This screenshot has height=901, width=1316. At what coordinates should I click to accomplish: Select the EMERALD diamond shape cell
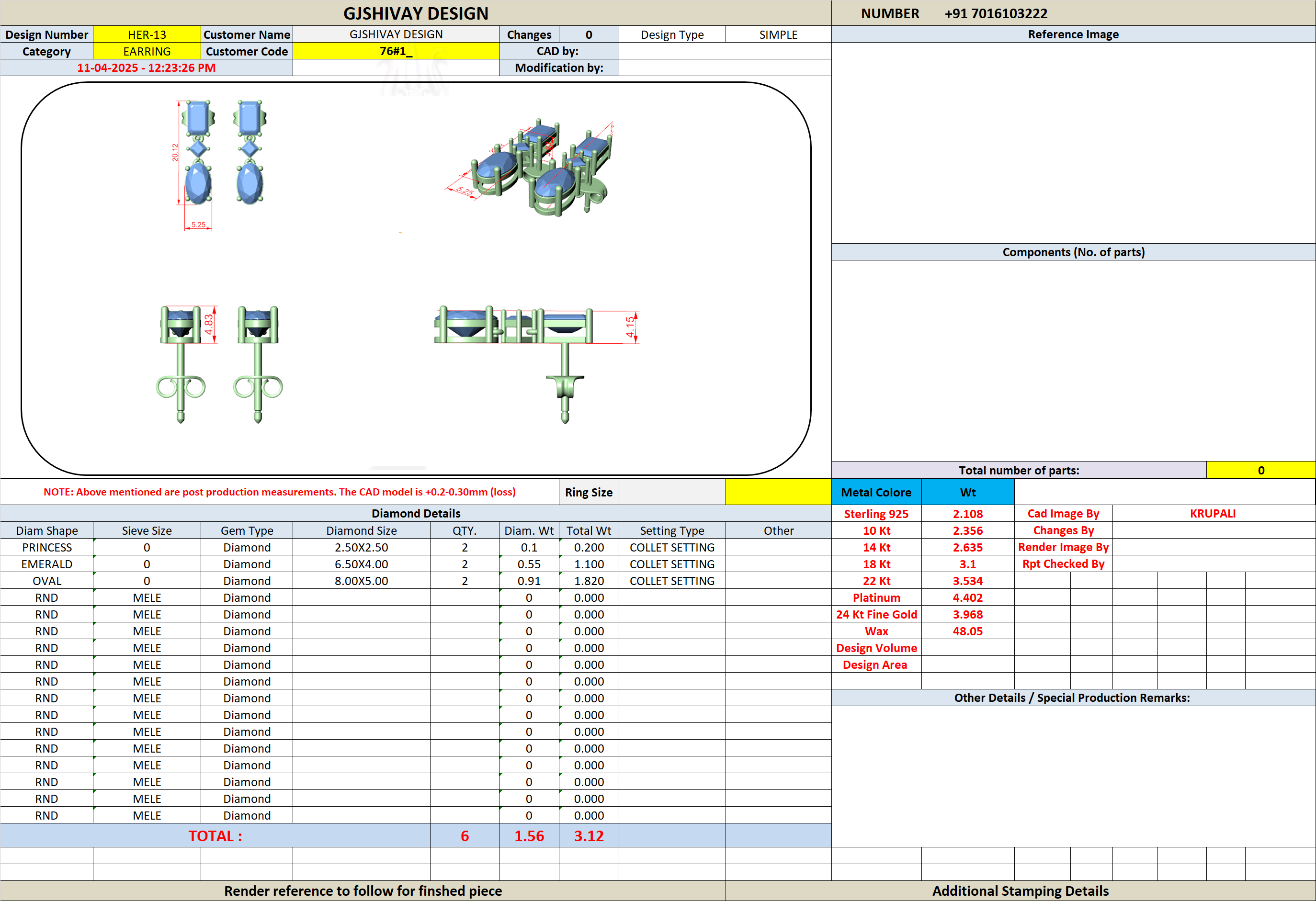coord(47,564)
